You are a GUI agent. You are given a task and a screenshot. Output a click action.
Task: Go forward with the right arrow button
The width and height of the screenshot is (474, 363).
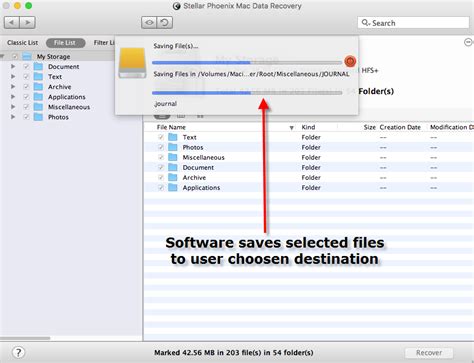pos(28,23)
